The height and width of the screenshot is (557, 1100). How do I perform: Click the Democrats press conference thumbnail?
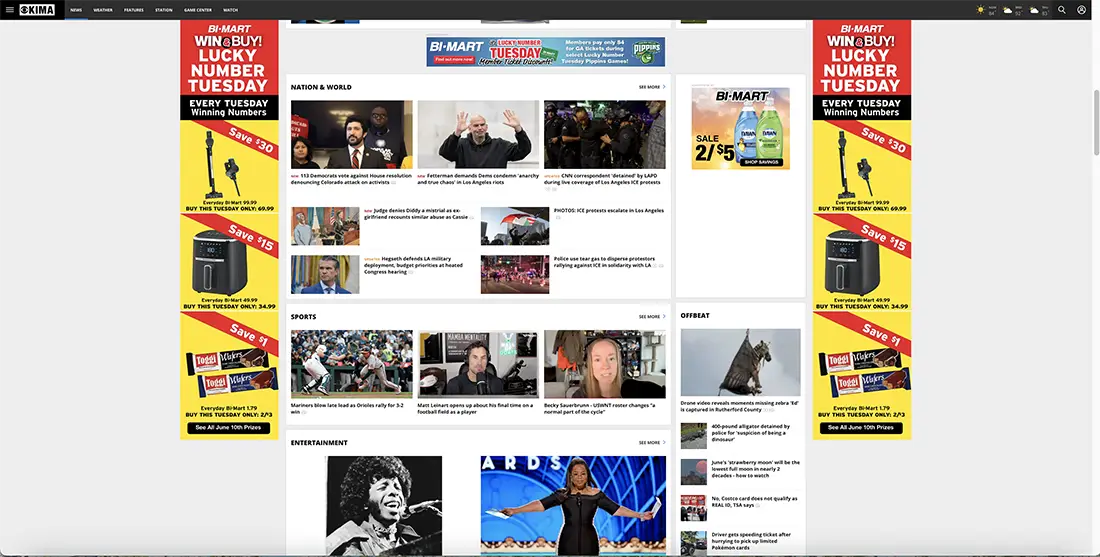351,135
